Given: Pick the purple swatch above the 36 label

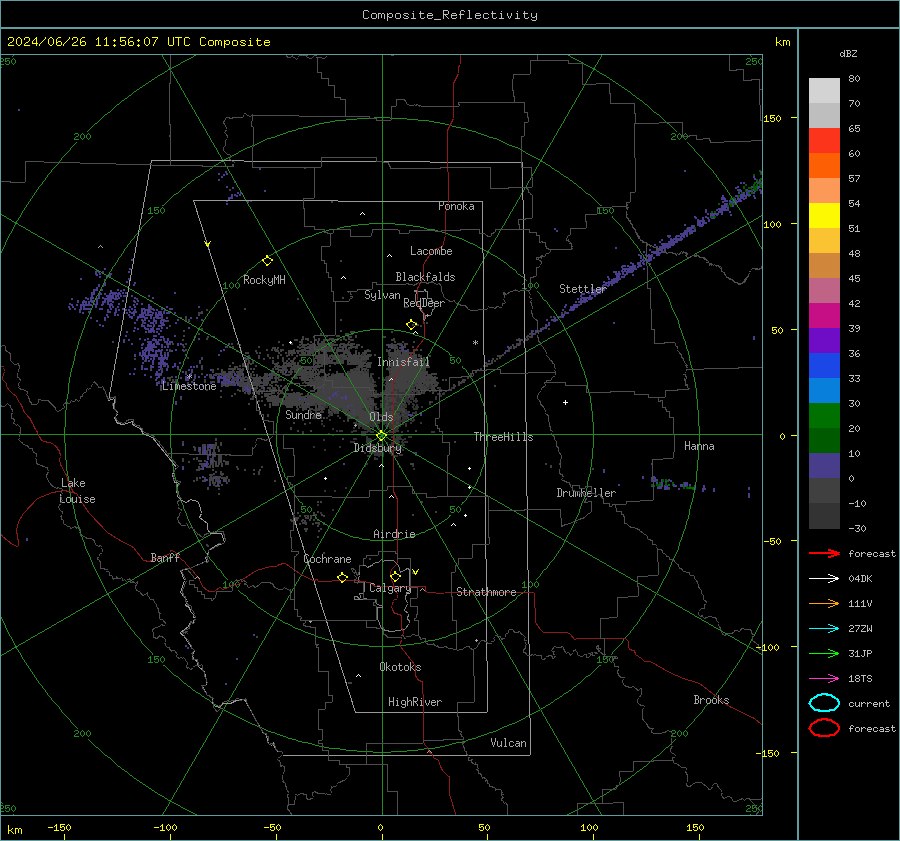Looking at the screenshot, I should click(824, 341).
